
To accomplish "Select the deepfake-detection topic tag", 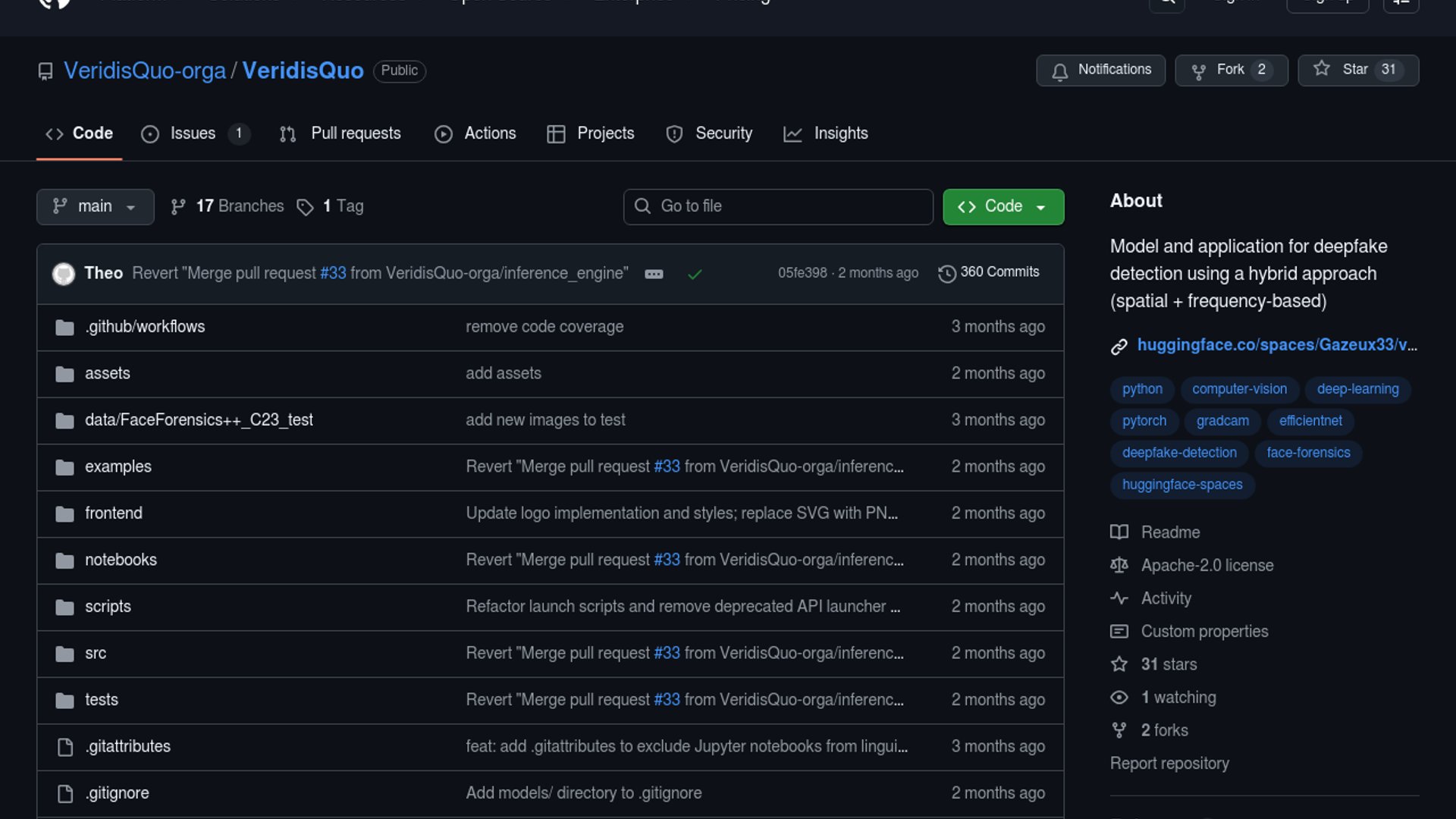I will pyautogui.click(x=1179, y=453).
